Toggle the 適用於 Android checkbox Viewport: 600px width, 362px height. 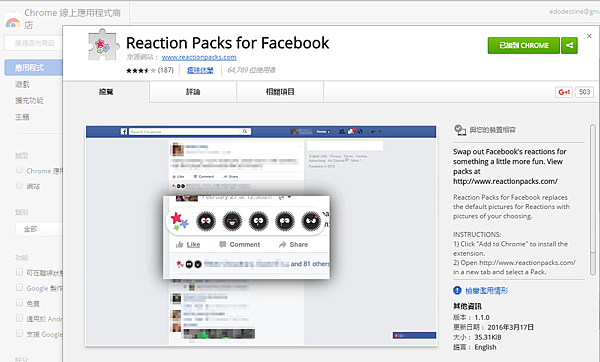[19, 318]
